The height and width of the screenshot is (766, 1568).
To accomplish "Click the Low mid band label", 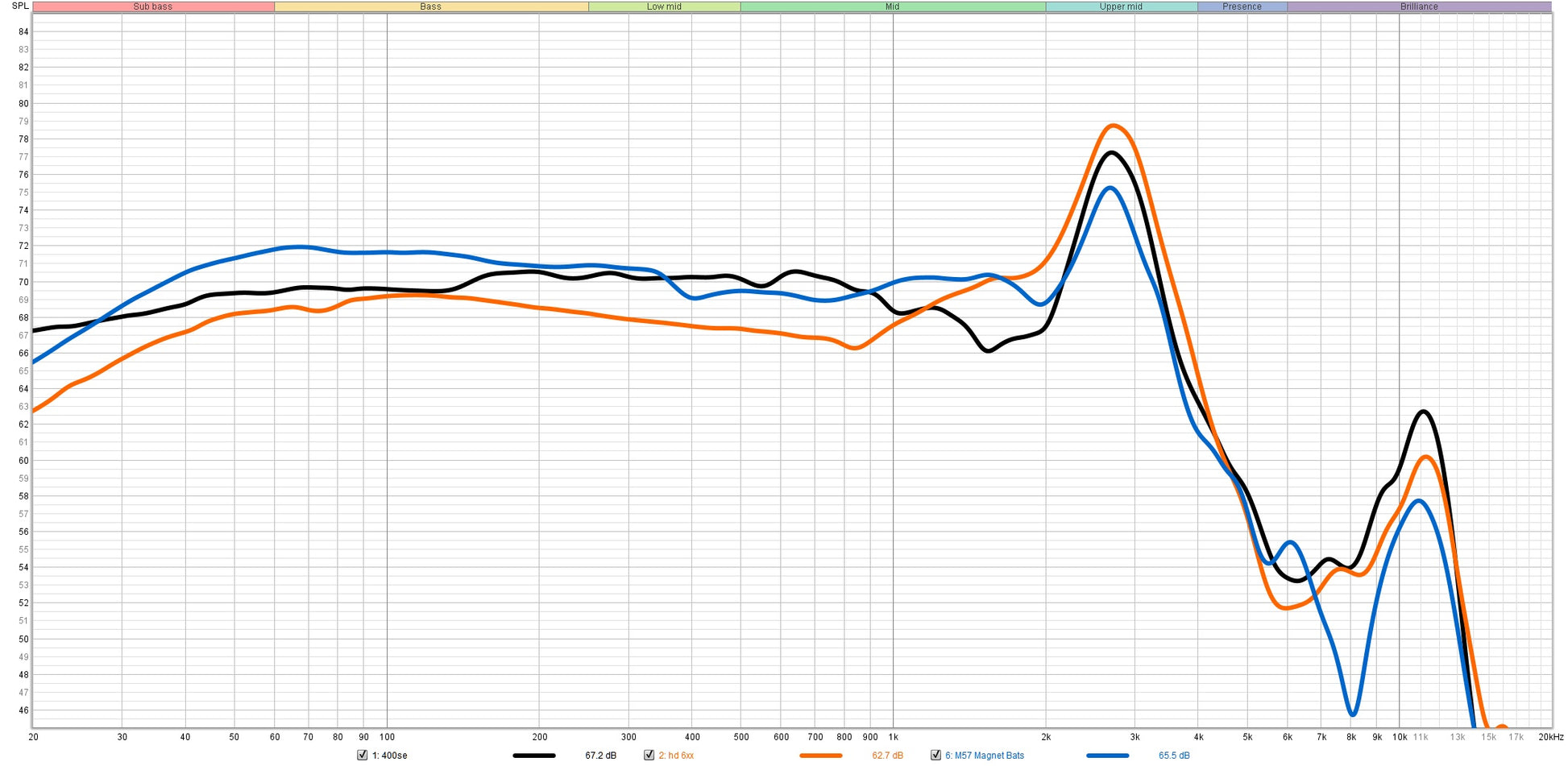I will click(663, 6).
